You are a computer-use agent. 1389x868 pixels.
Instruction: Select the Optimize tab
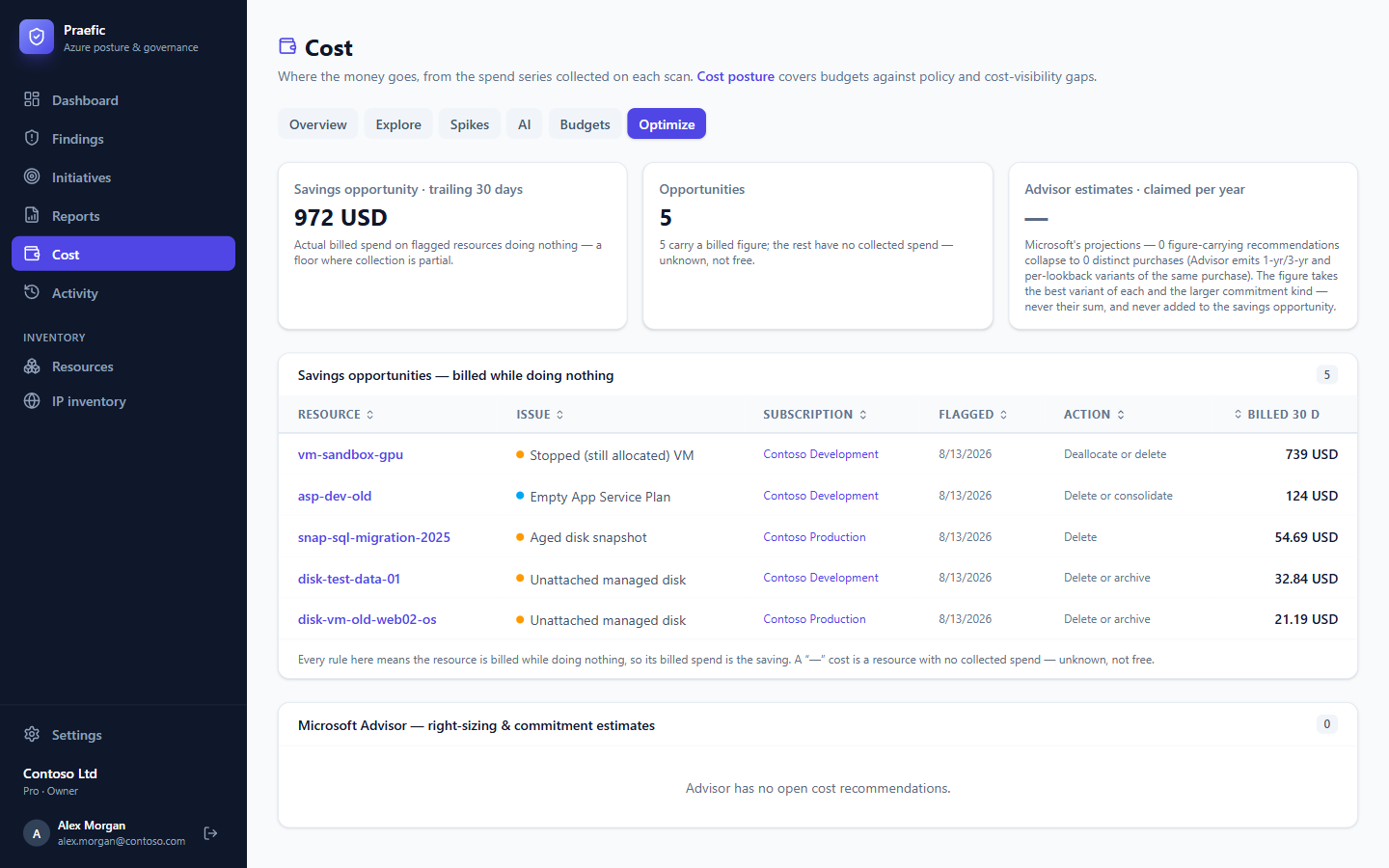point(667,124)
